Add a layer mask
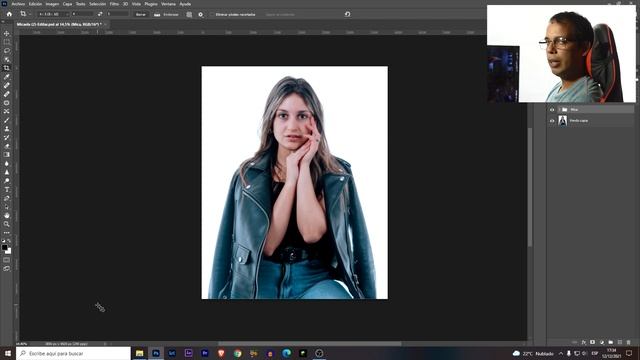The width and height of the screenshot is (640, 360). coord(593,342)
